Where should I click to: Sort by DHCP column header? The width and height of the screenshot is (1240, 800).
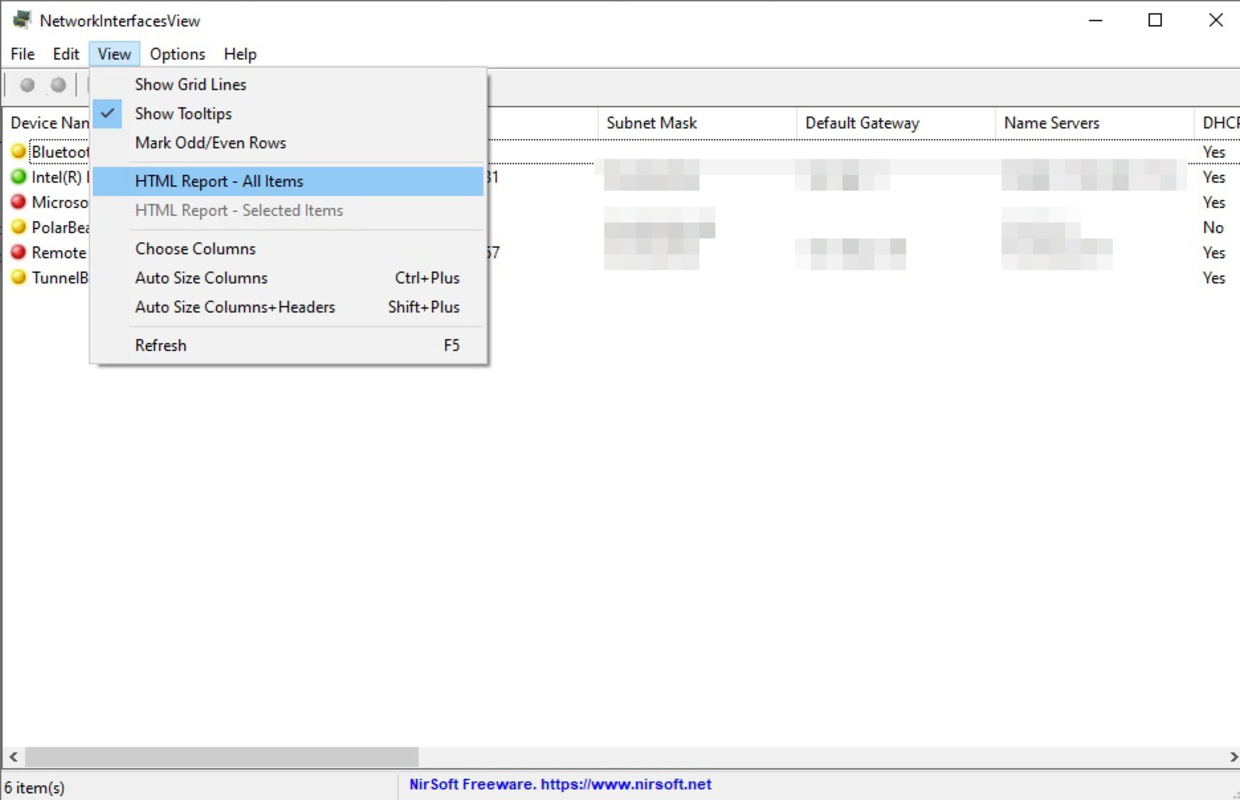tap(1217, 123)
